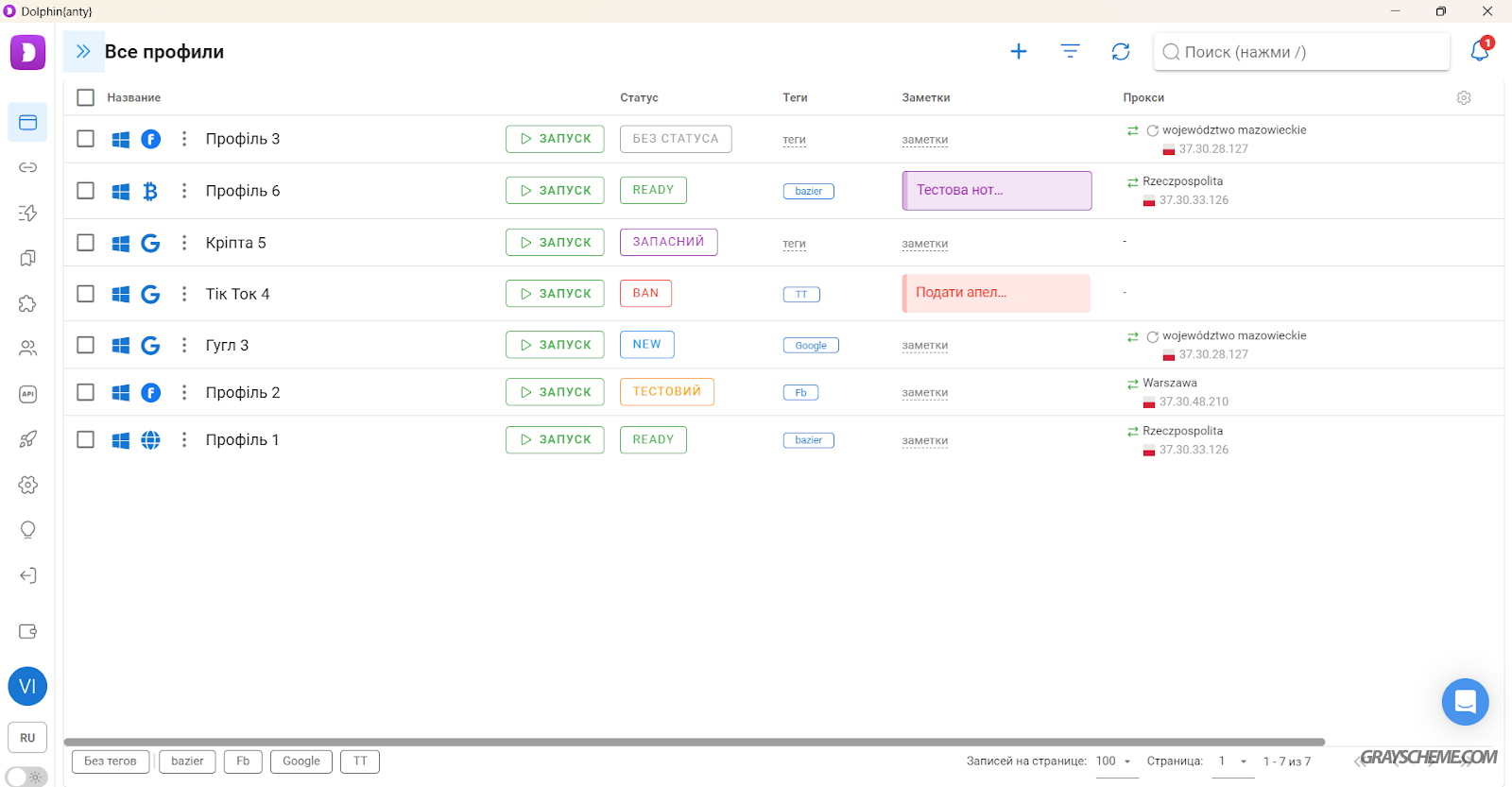Click заметки link for Профіль 3
The height and width of the screenshot is (787, 1512).
924,140
